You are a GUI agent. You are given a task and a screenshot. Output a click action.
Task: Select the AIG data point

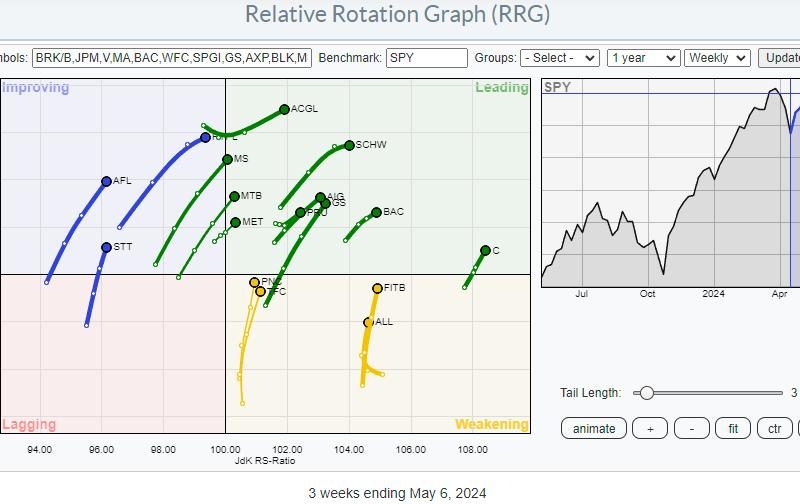click(320, 197)
